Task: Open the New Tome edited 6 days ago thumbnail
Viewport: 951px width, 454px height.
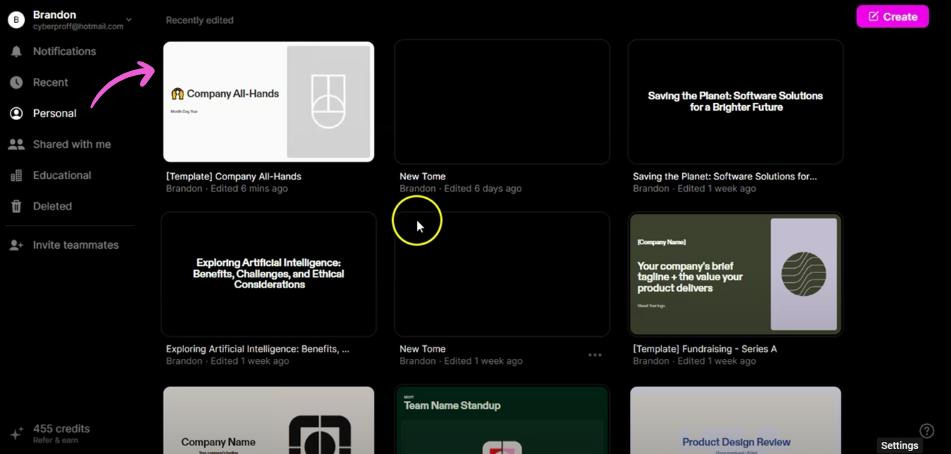Action: click(502, 102)
